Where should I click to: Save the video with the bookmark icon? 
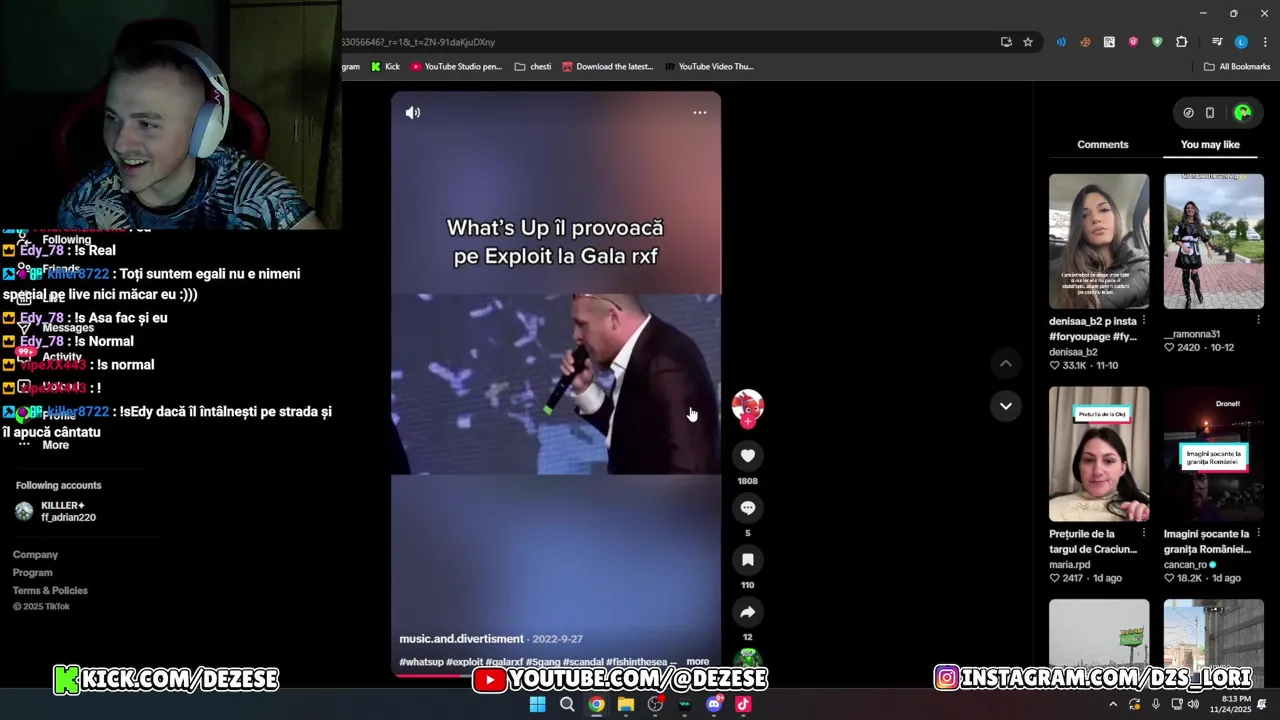pos(747,560)
